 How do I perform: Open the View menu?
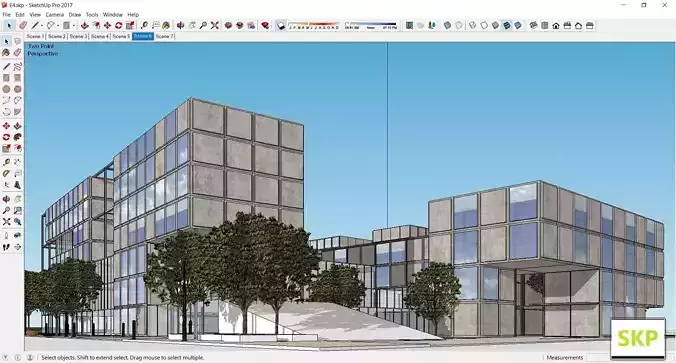(35, 15)
